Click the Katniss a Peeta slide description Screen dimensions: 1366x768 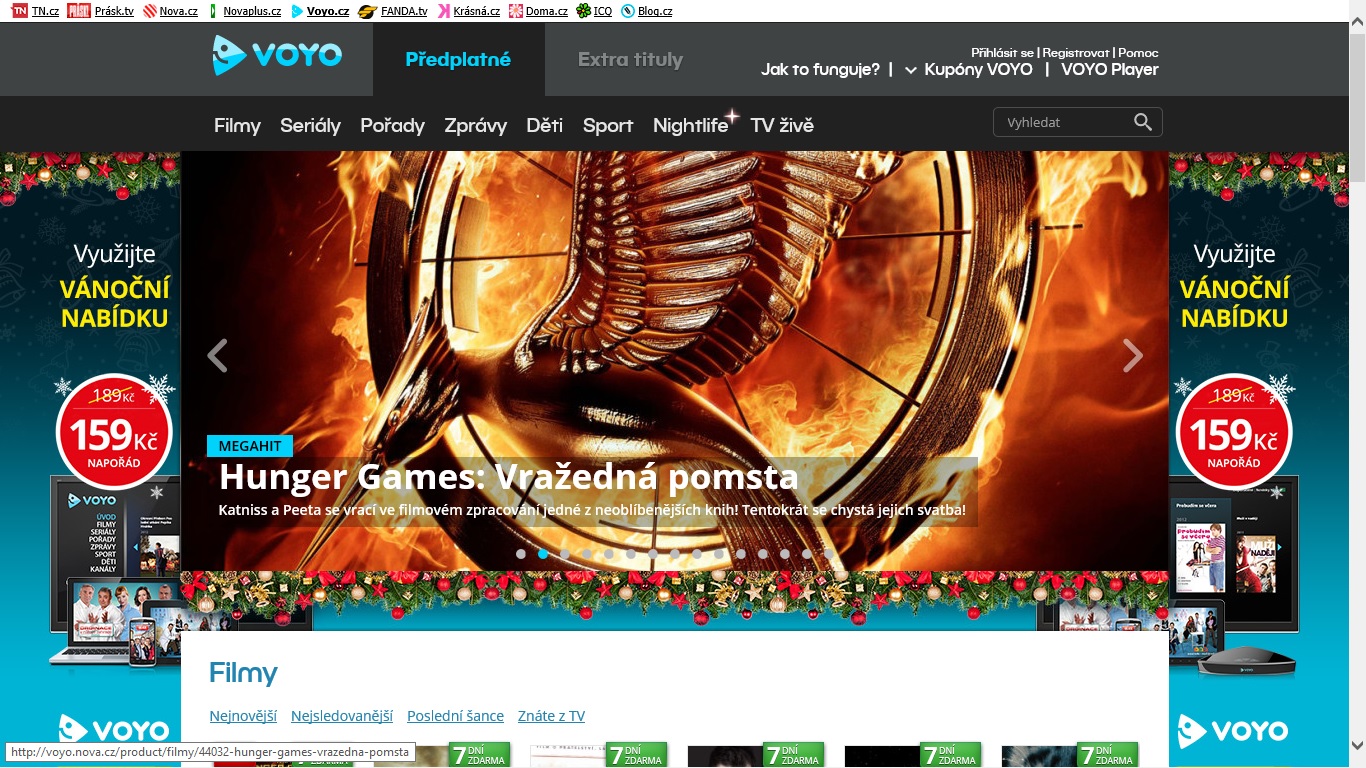(x=592, y=510)
